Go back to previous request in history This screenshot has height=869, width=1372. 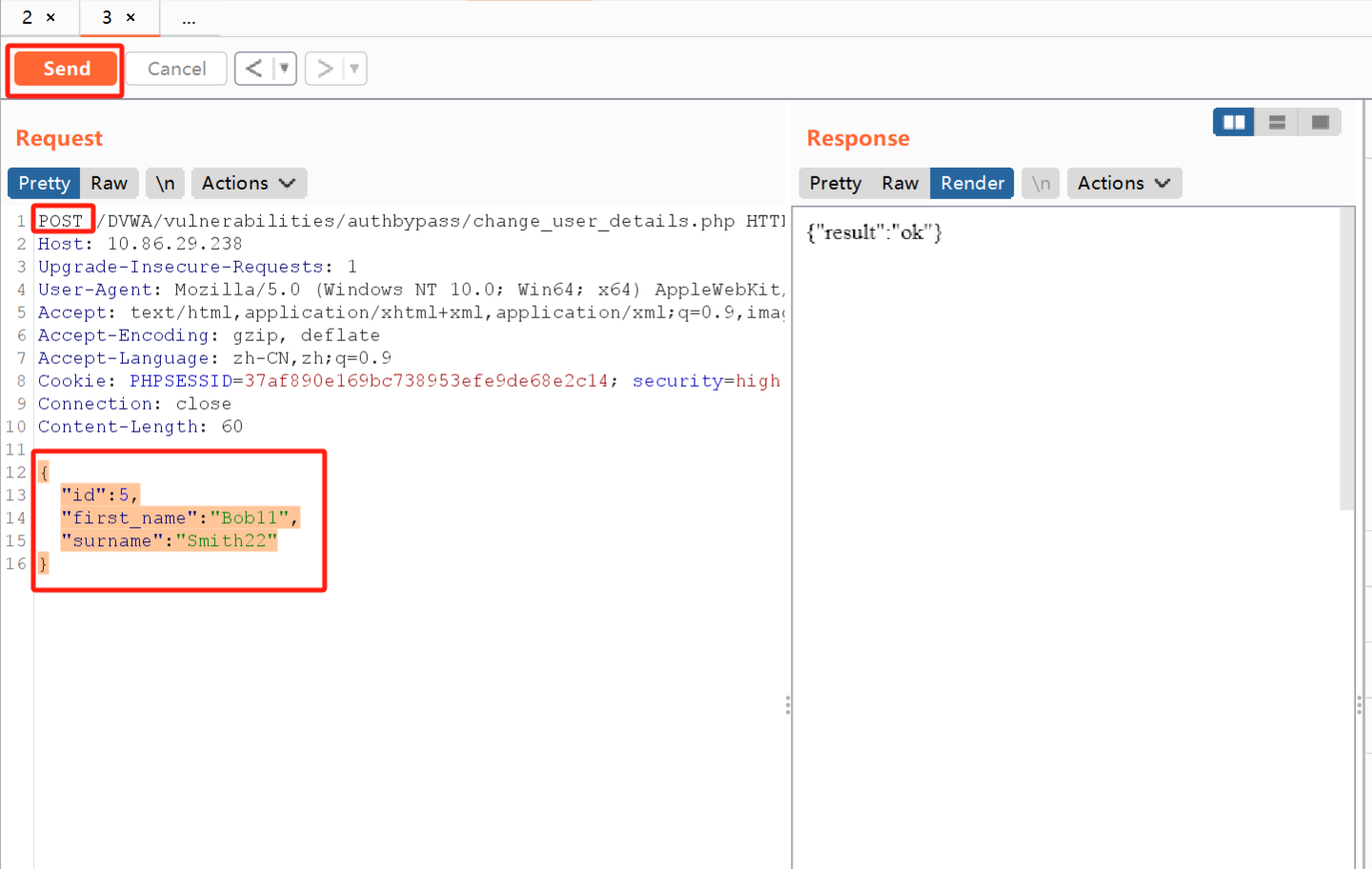[253, 69]
